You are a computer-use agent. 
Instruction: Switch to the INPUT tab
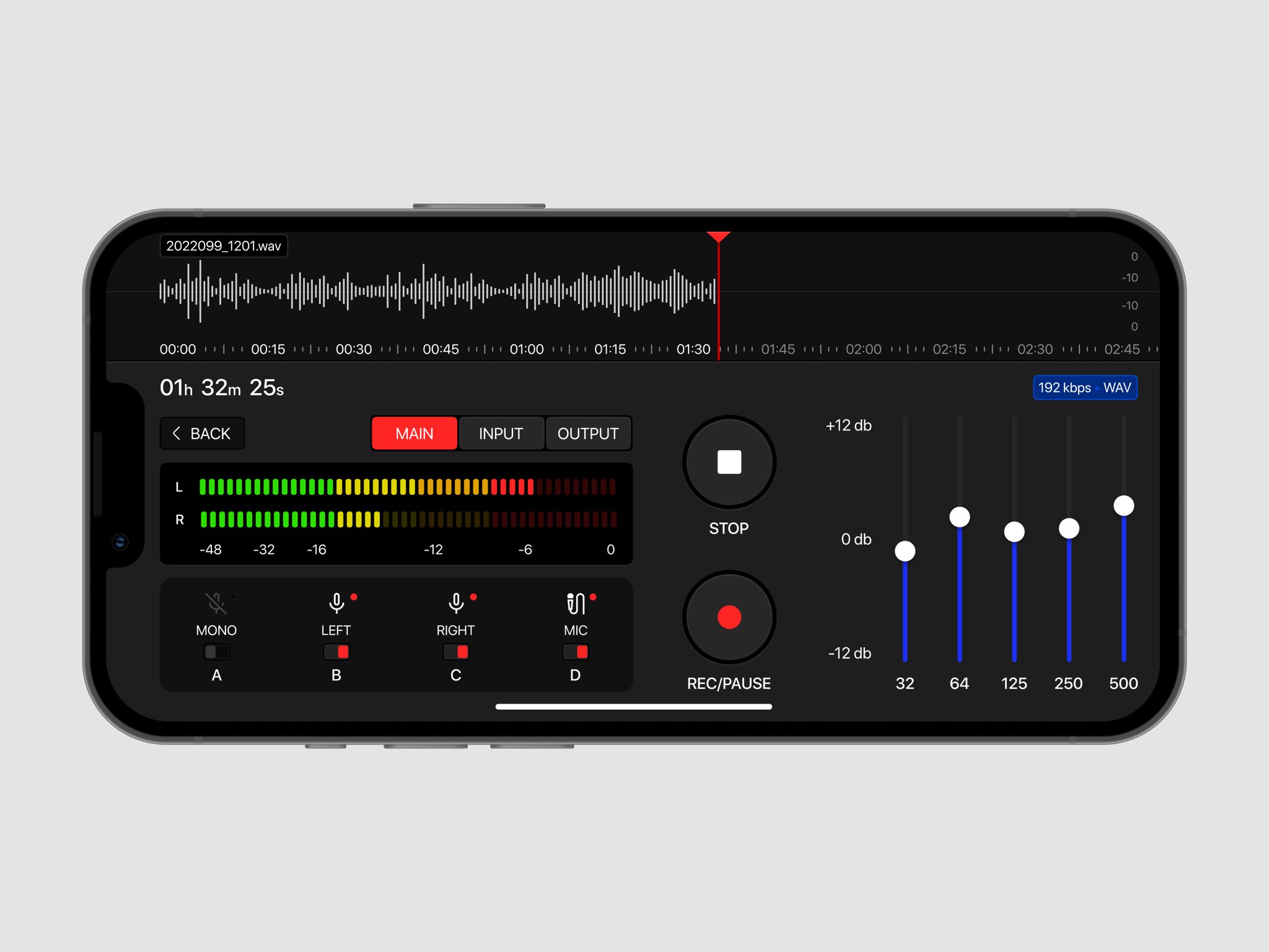[x=501, y=433]
